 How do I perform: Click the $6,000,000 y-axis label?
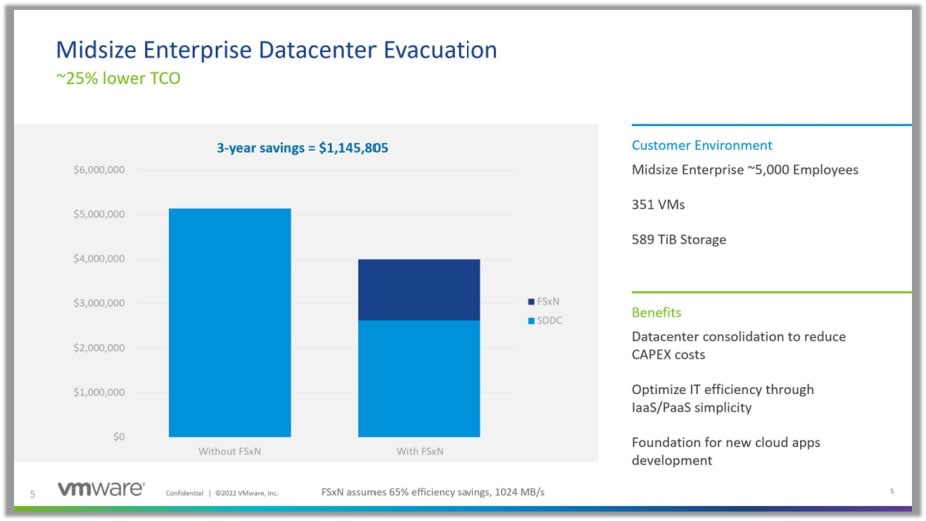click(98, 170)
